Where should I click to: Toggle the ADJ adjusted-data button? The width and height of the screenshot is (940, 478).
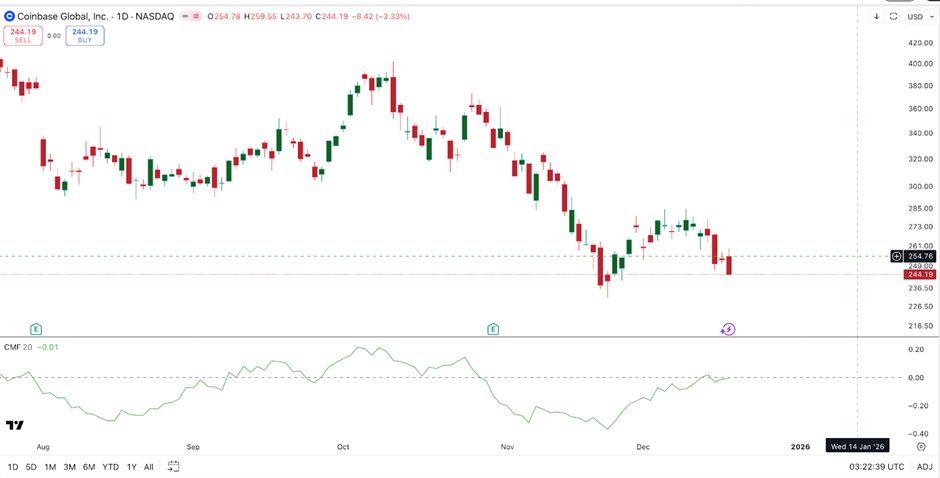click(924, 467)
